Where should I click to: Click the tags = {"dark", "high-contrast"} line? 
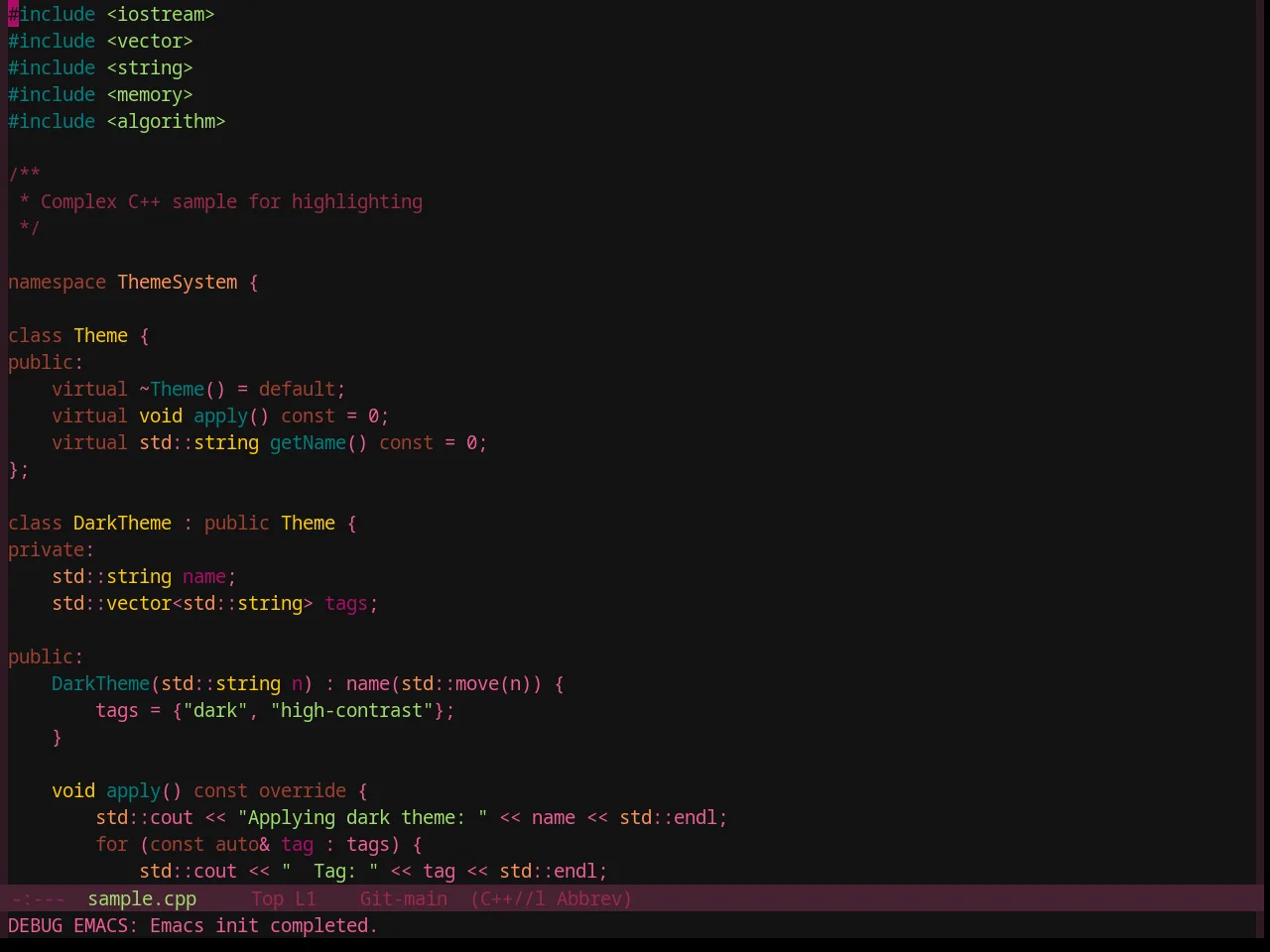(275, 711)
